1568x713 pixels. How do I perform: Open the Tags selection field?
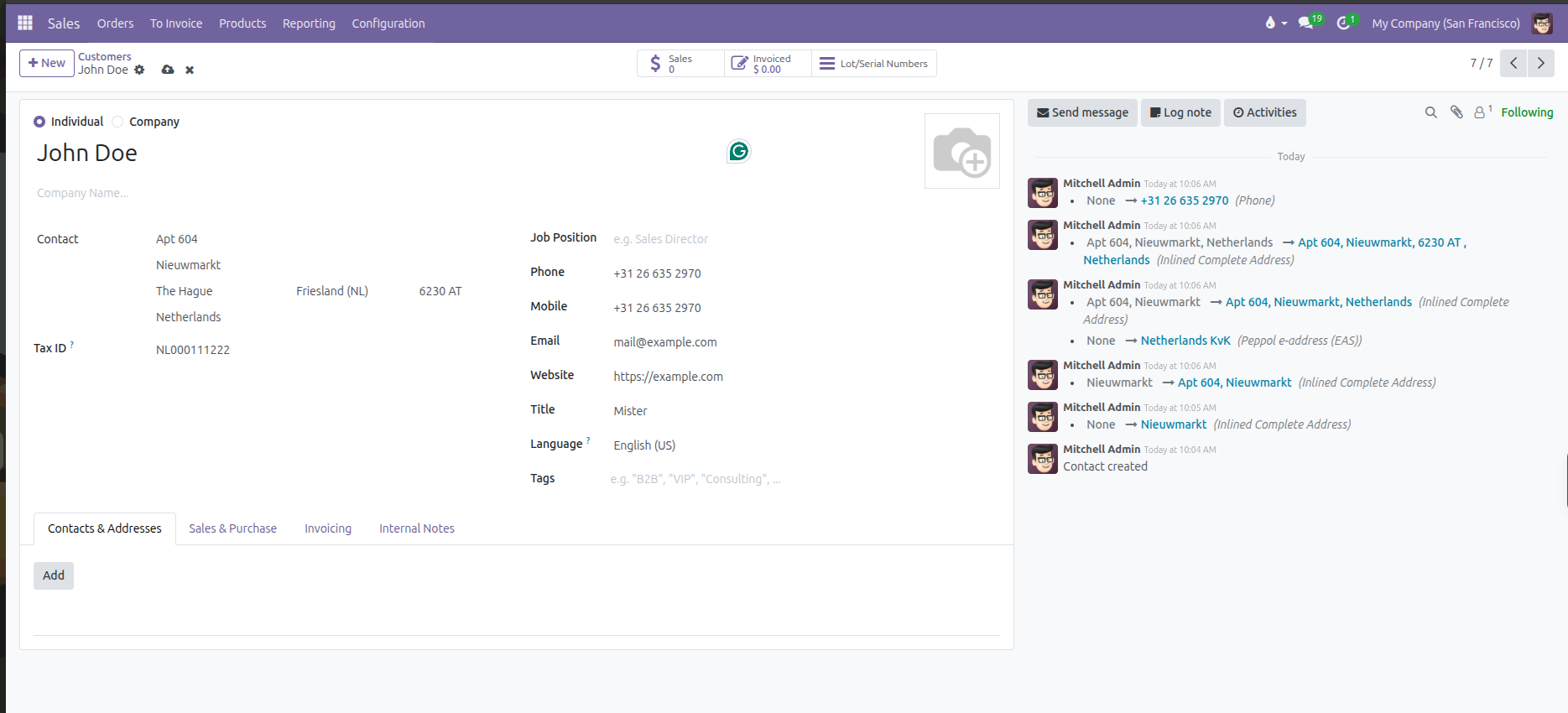click(805, 479)
